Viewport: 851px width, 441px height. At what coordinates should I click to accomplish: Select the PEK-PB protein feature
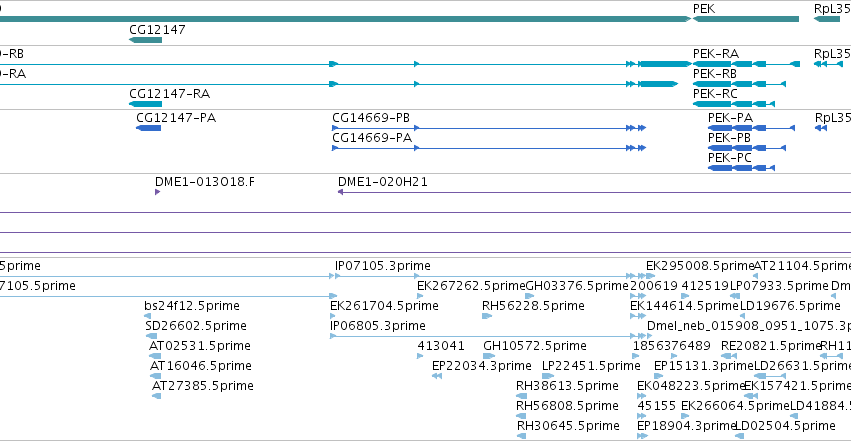[x=747, y=148]
